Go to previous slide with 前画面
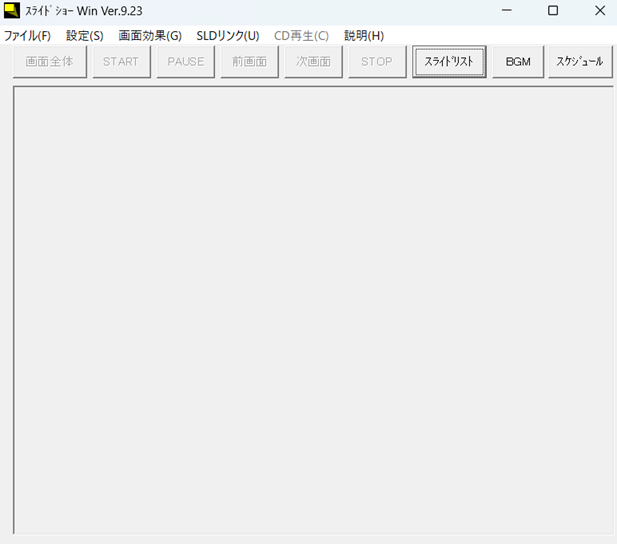617x544 pixels. tap(249, 61)
